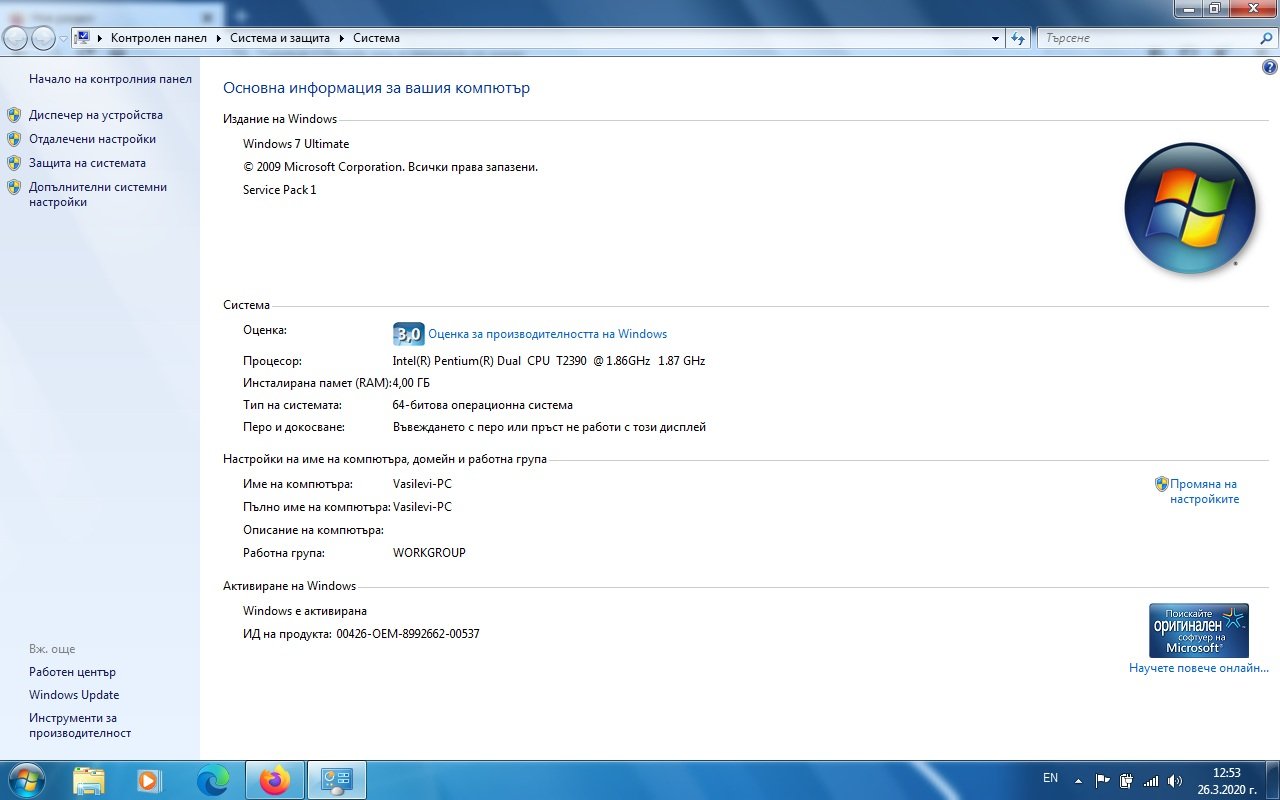This screenshot has width=1280, height=800.
Task: Click the Forward navigation arrow button
Action: [43, 38]
